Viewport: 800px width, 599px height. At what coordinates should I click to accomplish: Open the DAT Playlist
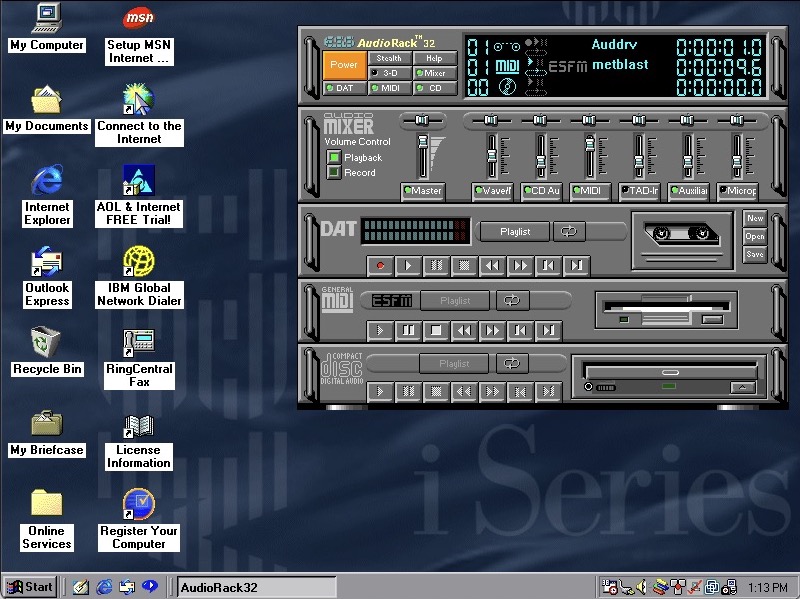click(x=515, y=231)
